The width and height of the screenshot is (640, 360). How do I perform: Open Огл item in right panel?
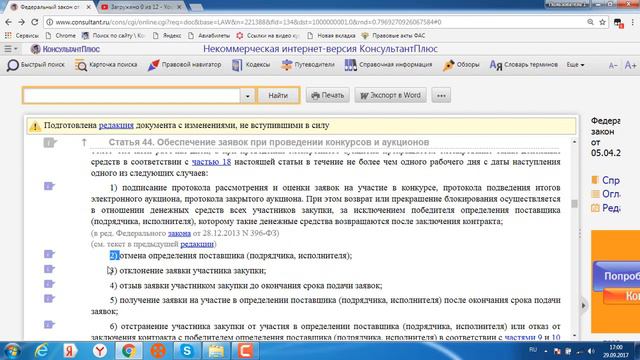606,194
